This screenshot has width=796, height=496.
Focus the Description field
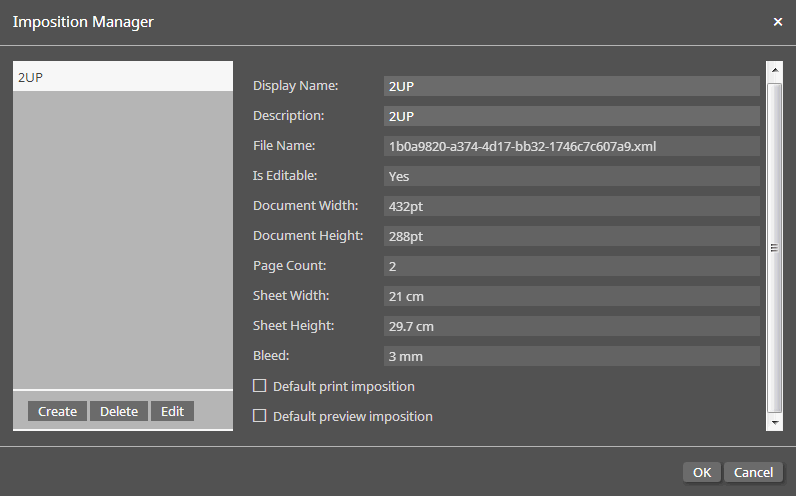click(571, 116)
